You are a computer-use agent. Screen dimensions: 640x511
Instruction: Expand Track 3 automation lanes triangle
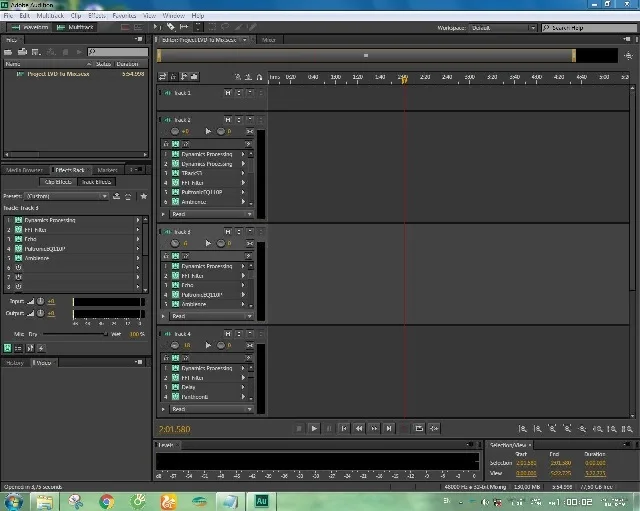[163, 316]
